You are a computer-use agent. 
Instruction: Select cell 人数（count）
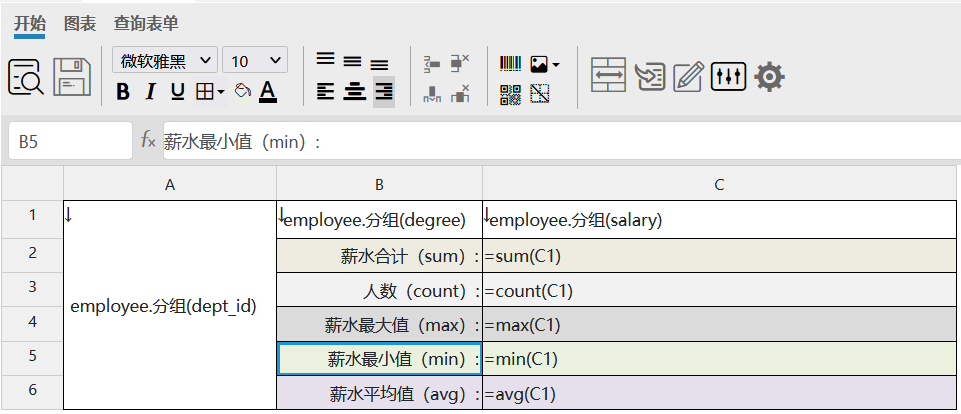pos(379,290)
